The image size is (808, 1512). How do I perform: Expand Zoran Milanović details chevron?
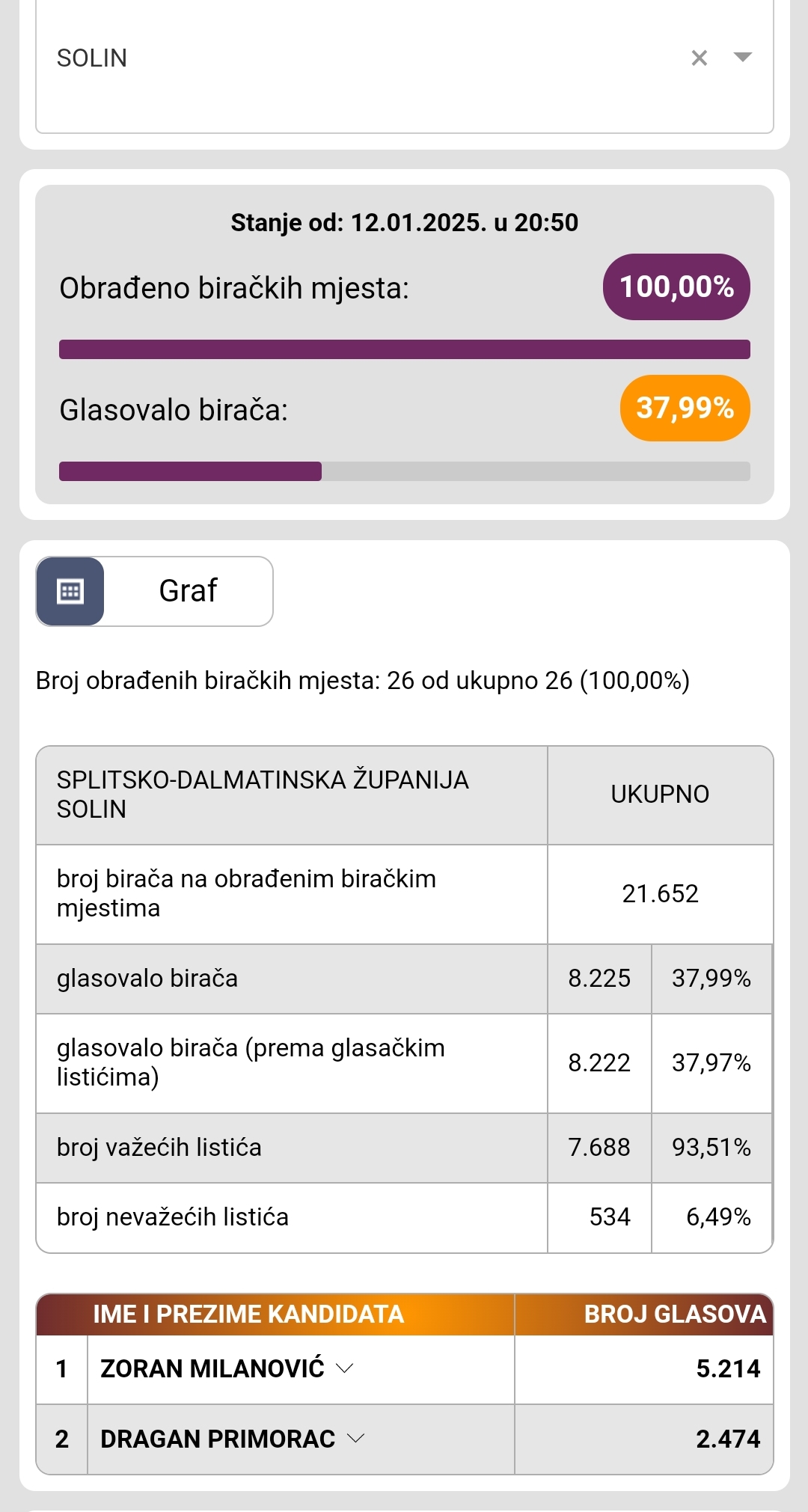[344, 1368]
